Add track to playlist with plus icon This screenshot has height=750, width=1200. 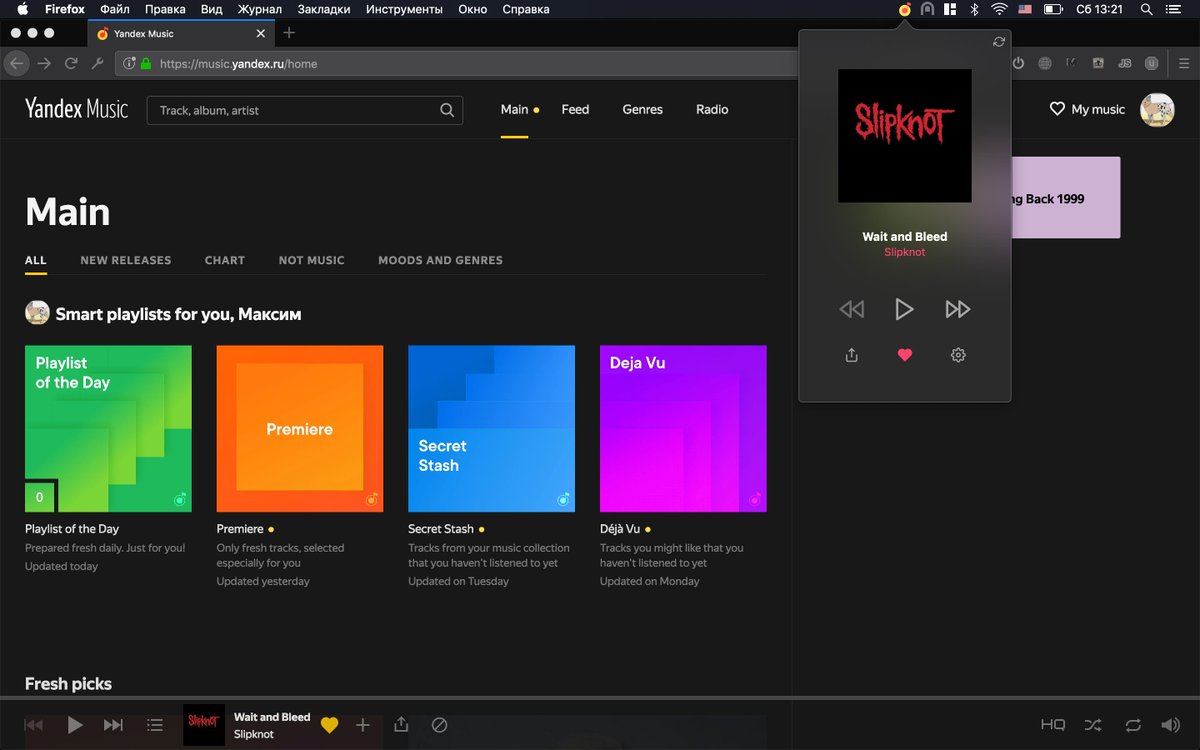tap(363, 725)
